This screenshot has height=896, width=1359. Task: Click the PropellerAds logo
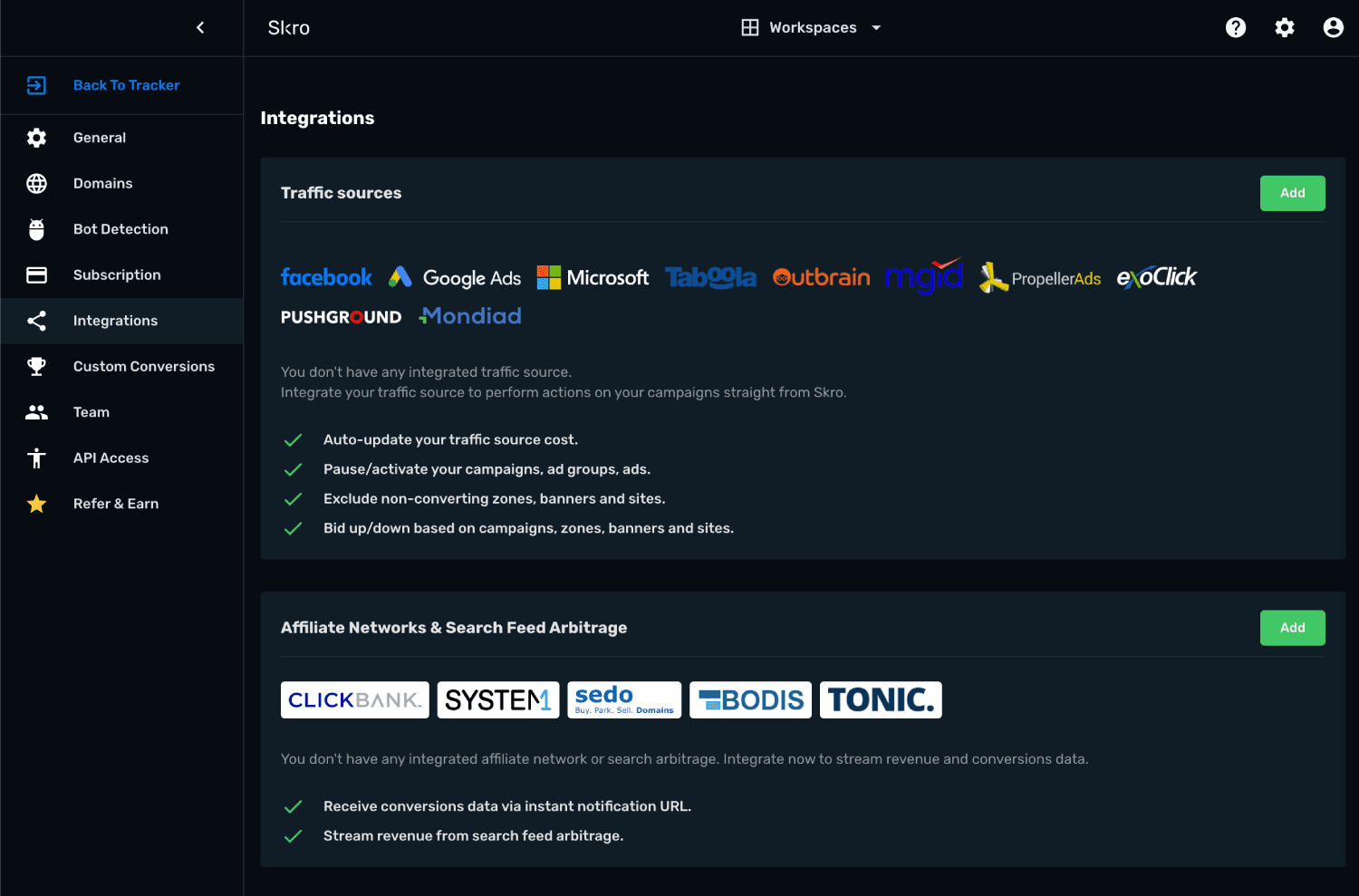[x=1040, y=278]
